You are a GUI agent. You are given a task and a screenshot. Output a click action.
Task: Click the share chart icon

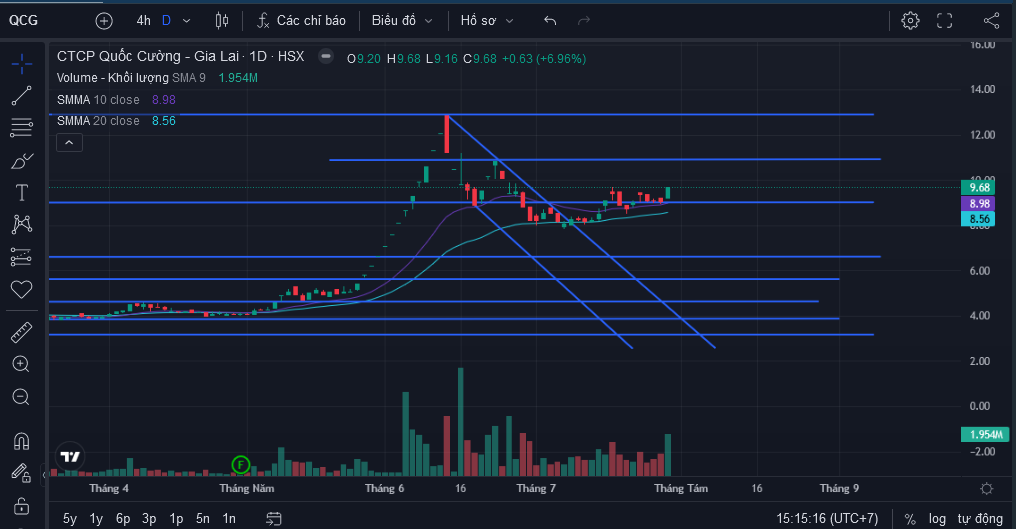991,21
